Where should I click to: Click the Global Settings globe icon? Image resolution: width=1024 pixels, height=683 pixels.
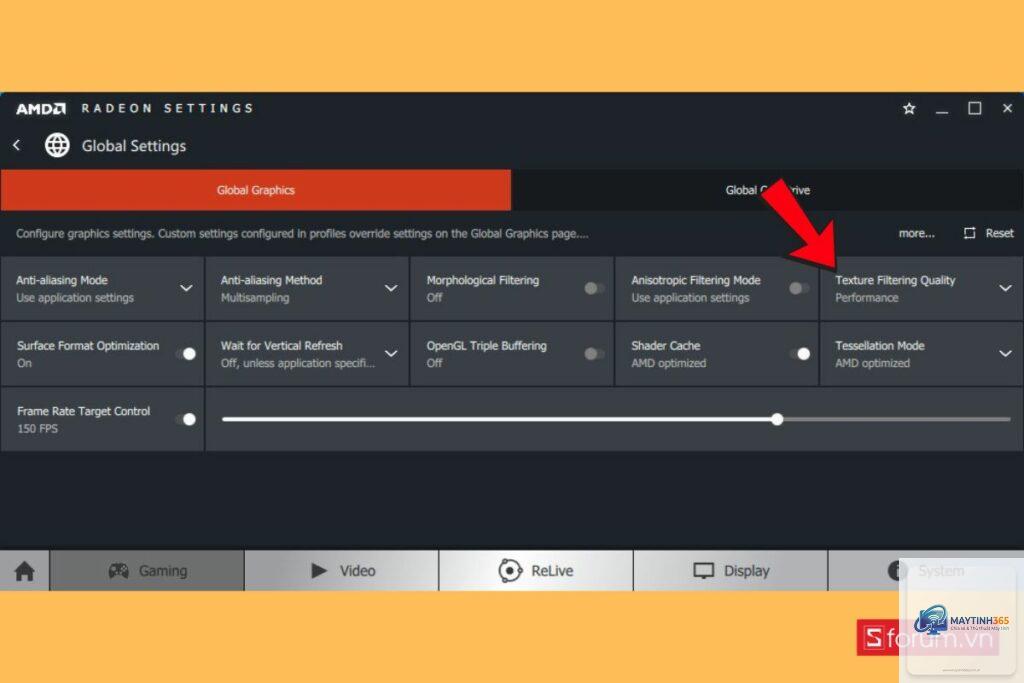57,145
